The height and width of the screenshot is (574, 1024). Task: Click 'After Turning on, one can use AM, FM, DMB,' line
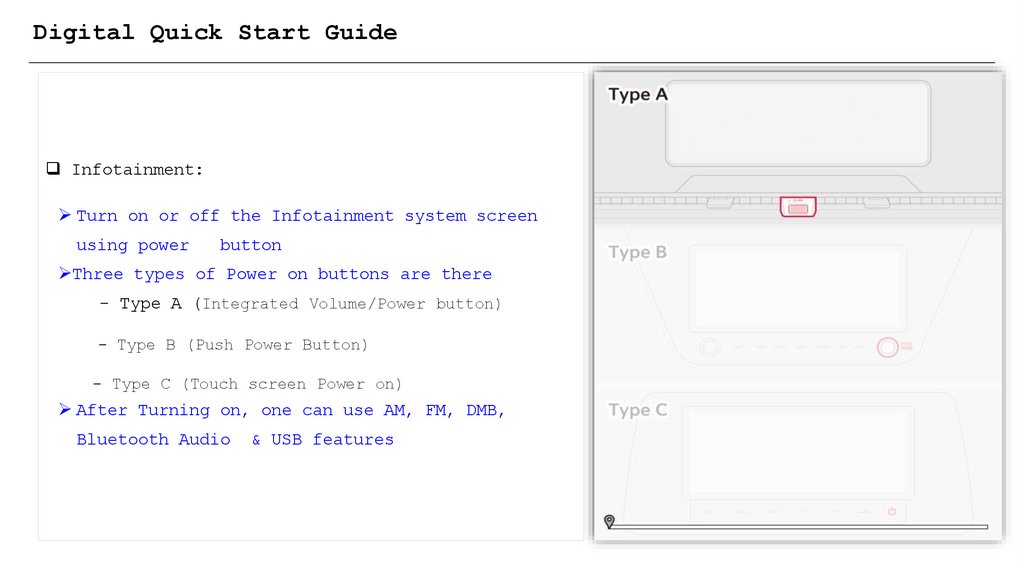point(290,411)
